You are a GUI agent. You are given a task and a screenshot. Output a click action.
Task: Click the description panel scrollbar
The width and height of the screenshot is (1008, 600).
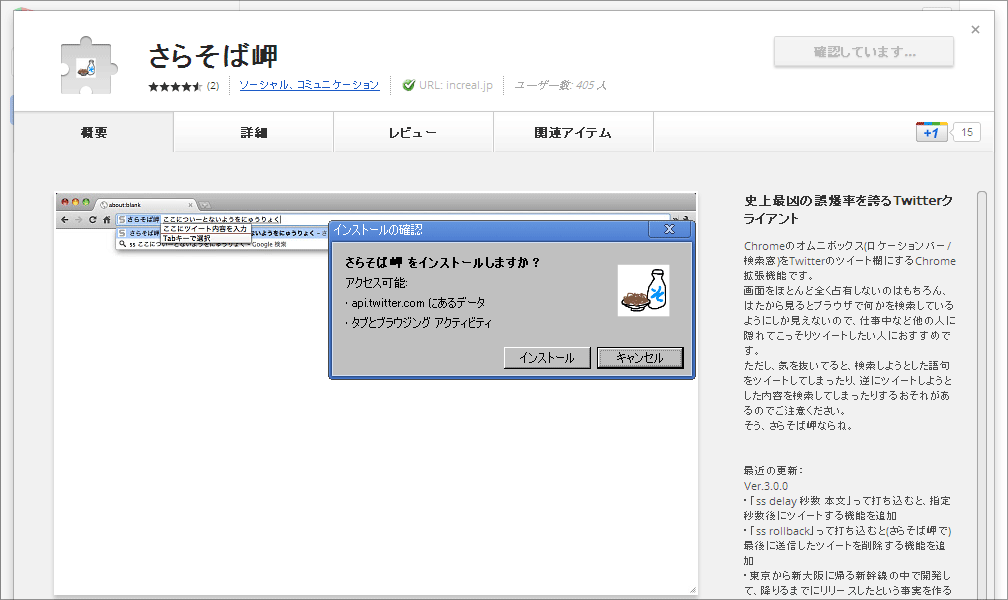[981, 394]
